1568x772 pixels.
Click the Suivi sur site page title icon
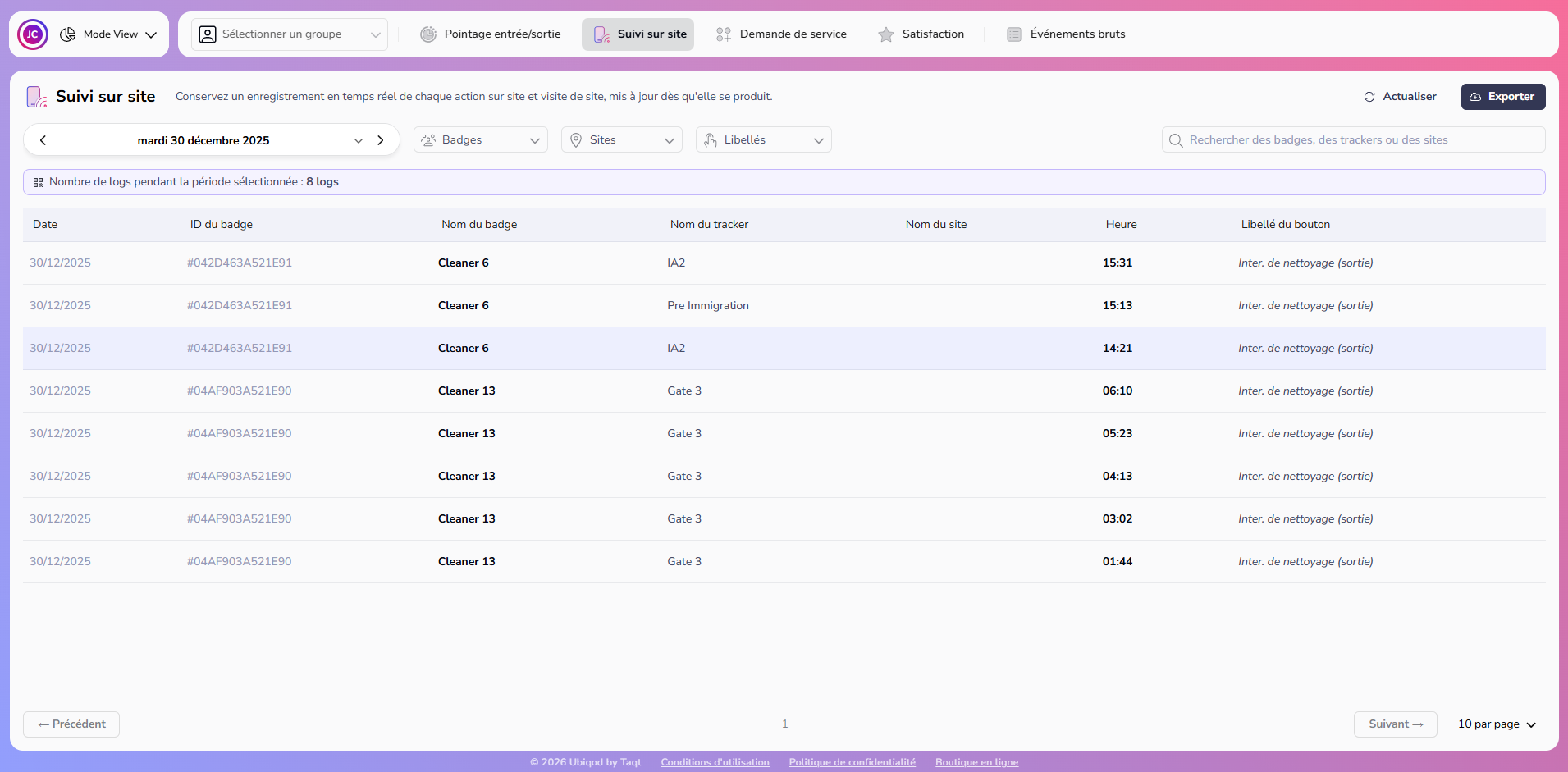click(x=37, y=97)
